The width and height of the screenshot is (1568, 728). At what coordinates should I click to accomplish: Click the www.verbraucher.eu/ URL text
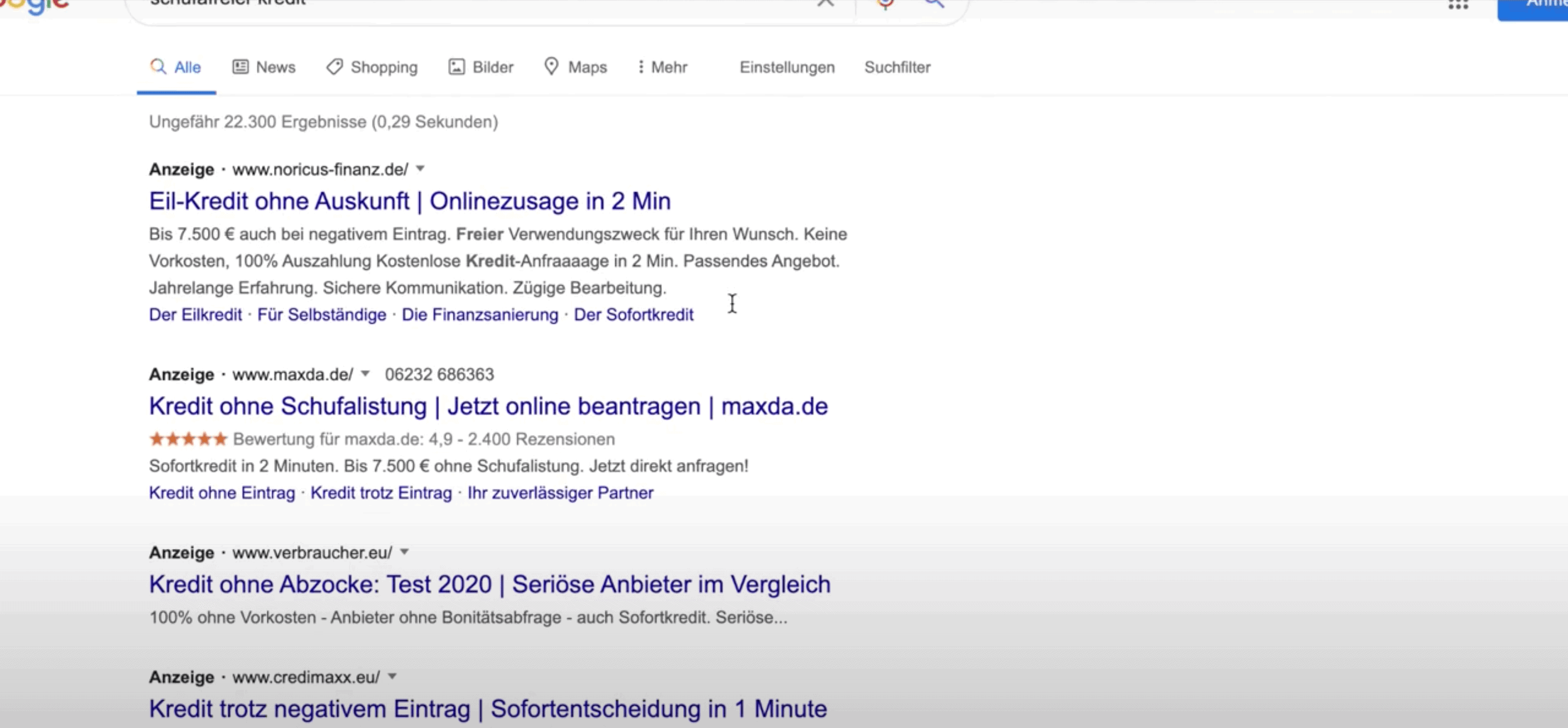pos(313,552)
